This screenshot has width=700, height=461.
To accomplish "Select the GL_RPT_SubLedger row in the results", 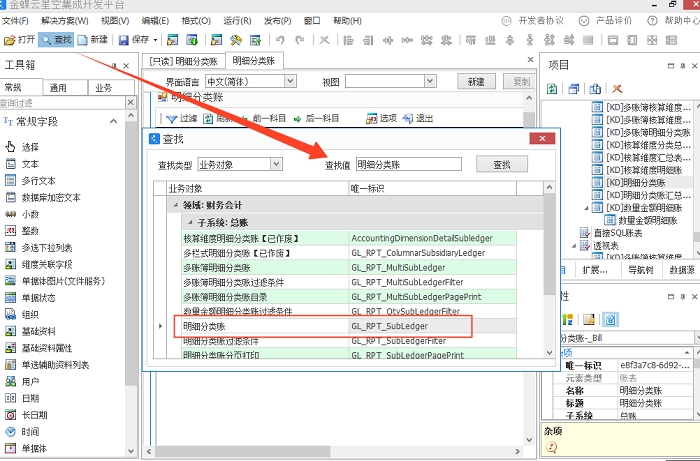I will (389, 326).
